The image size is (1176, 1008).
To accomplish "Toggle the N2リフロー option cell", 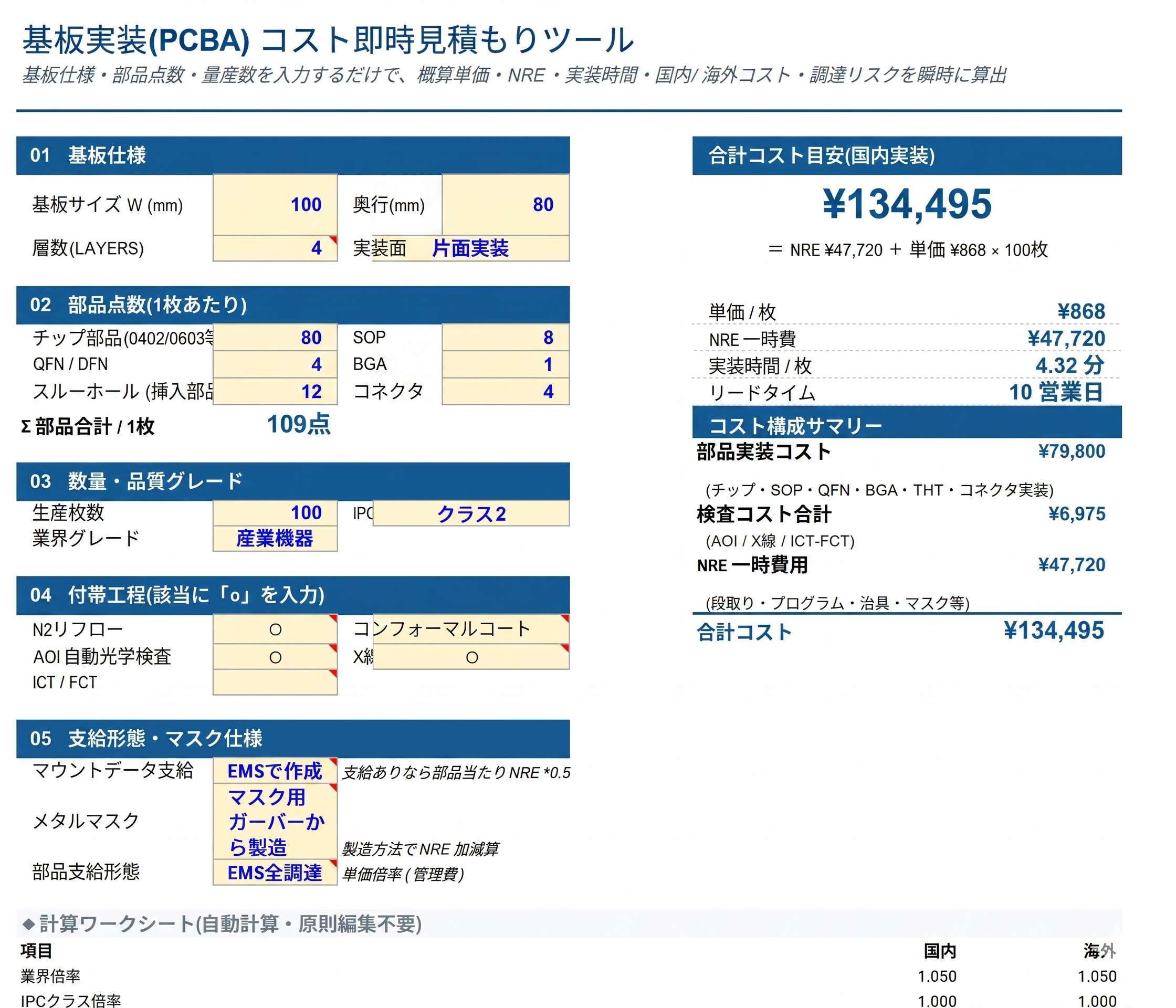I will 275,629.
